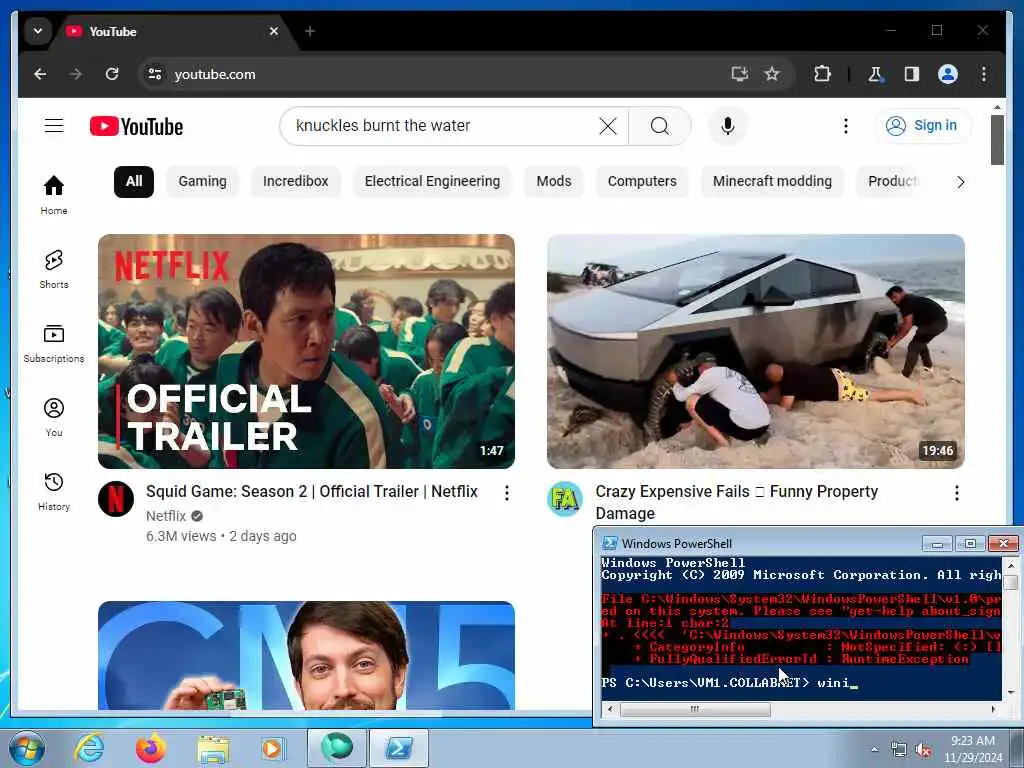Open the Chrome tab search dropdown
The width and height of the screenshot is (1024, 768).
point(37,31)
